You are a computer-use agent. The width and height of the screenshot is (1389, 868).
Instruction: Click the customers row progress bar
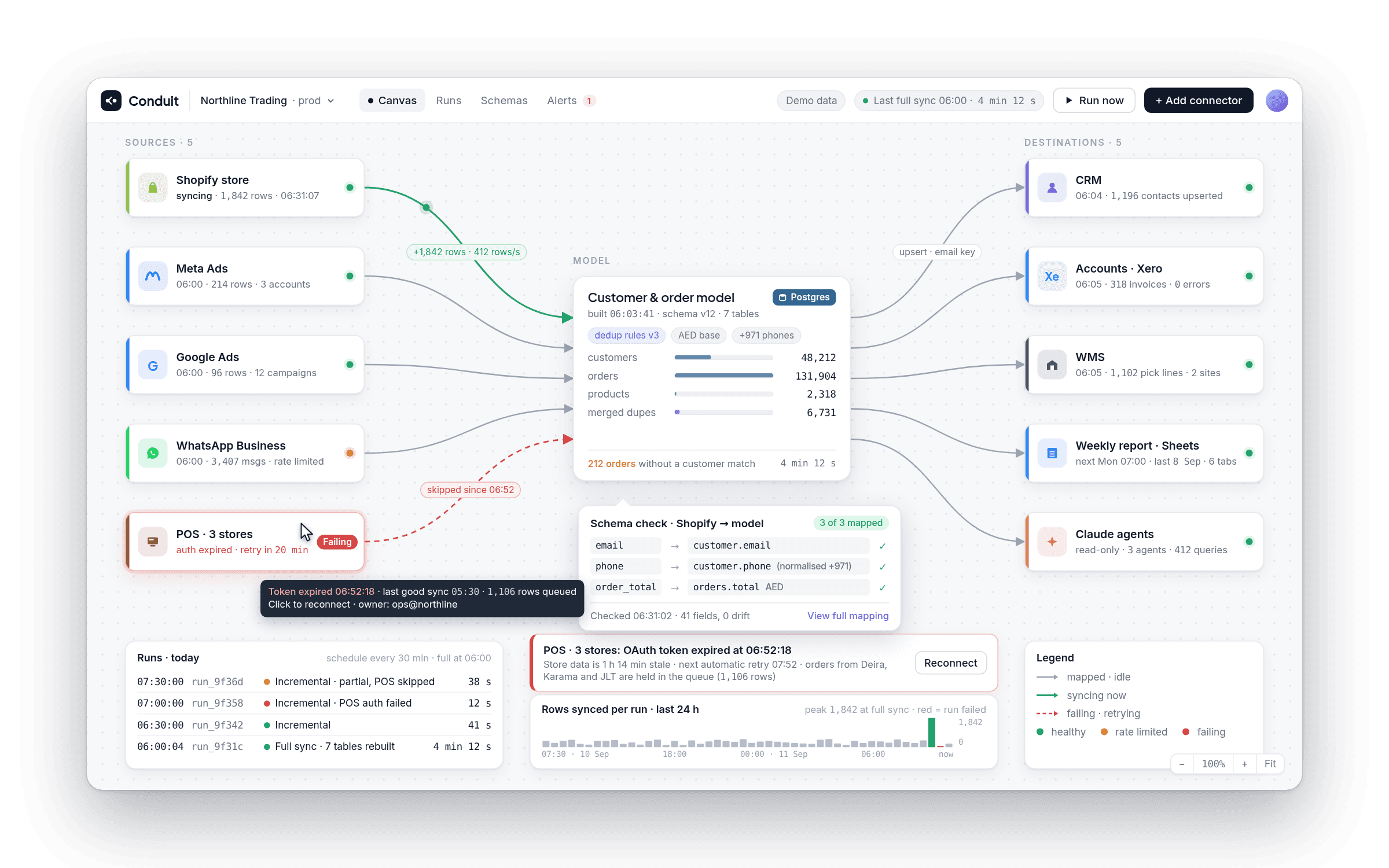pos(723,358)
